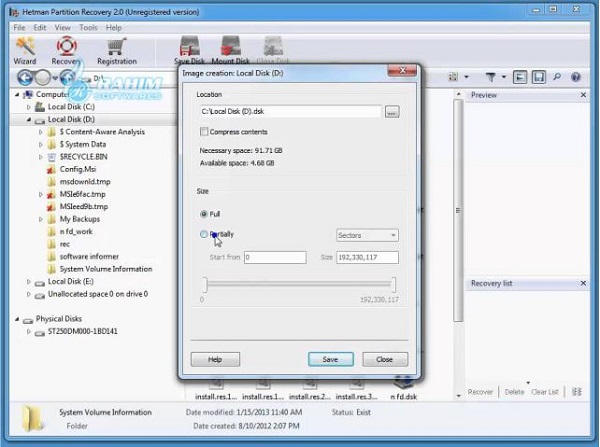Select the Full size radio button
Screen dimensions: 600x447
(x=204, y=214)
